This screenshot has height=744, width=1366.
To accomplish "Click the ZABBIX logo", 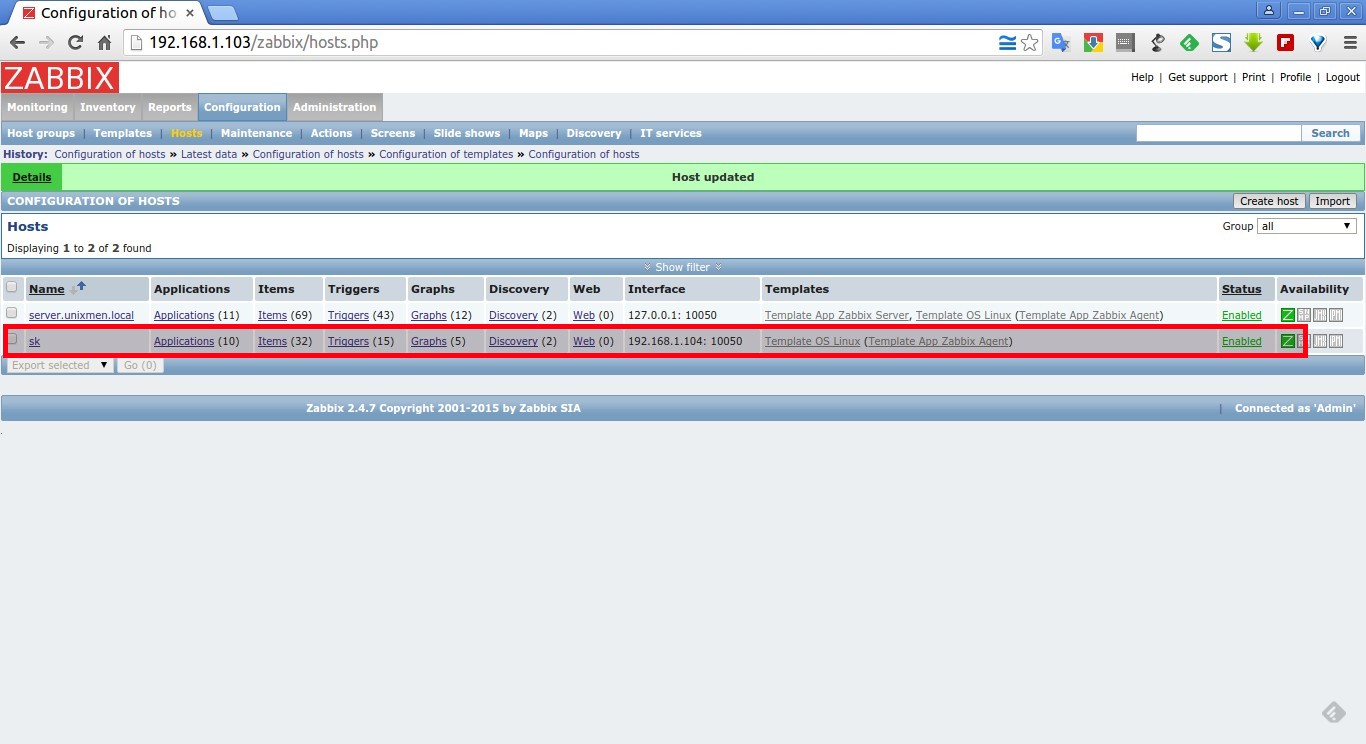I will (60, 78).
